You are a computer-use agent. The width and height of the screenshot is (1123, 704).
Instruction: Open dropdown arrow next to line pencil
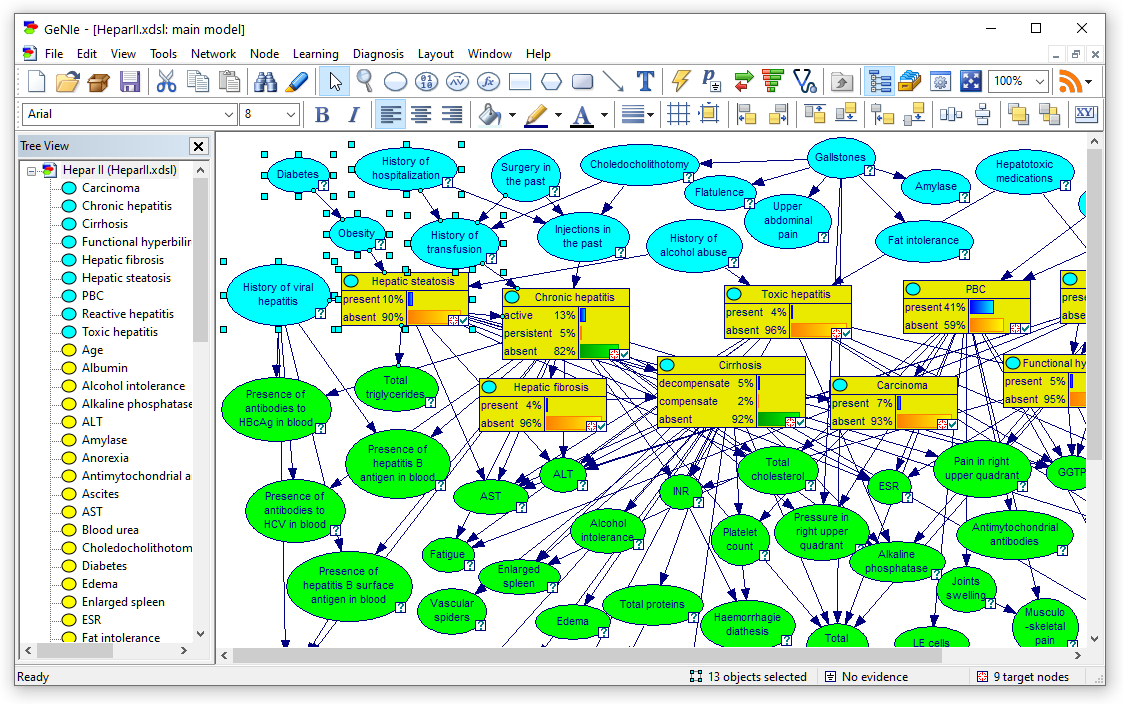pyautogui.click(x=558, y=115)
